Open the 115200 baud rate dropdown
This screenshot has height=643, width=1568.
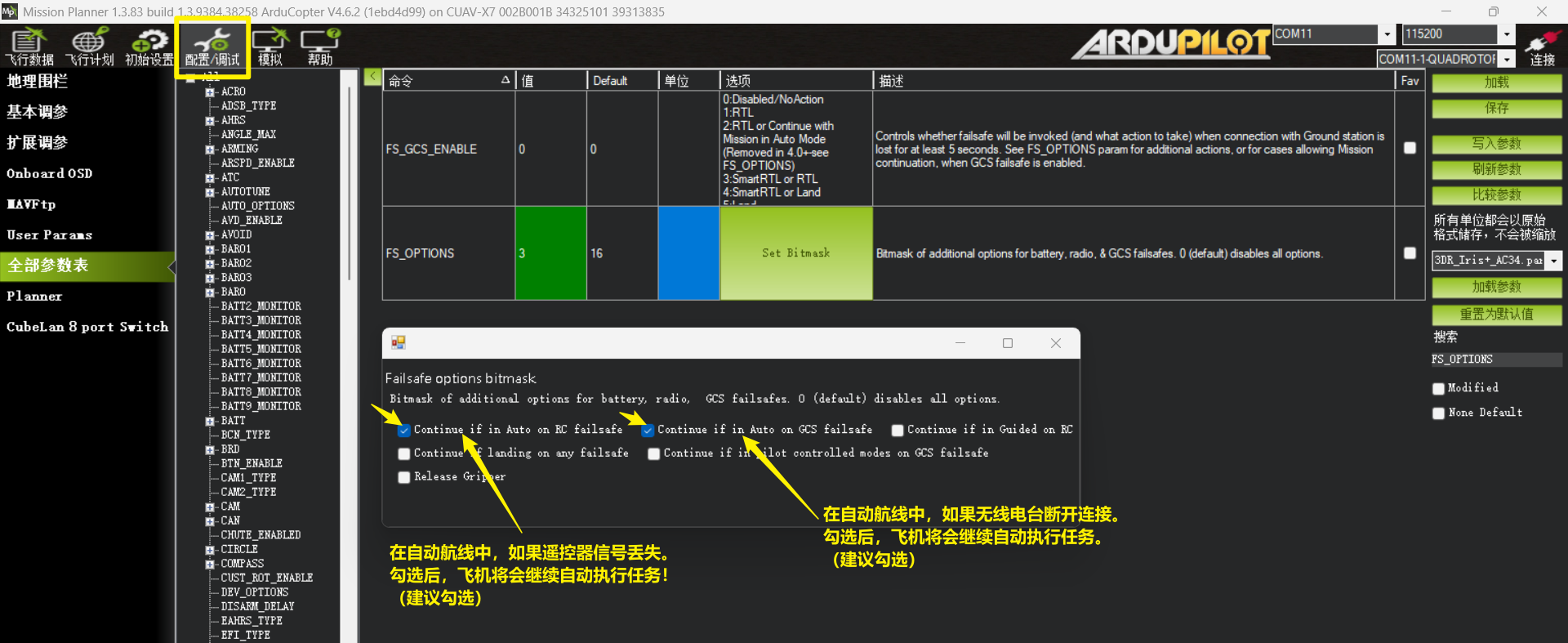click(x=1507, y=34)
